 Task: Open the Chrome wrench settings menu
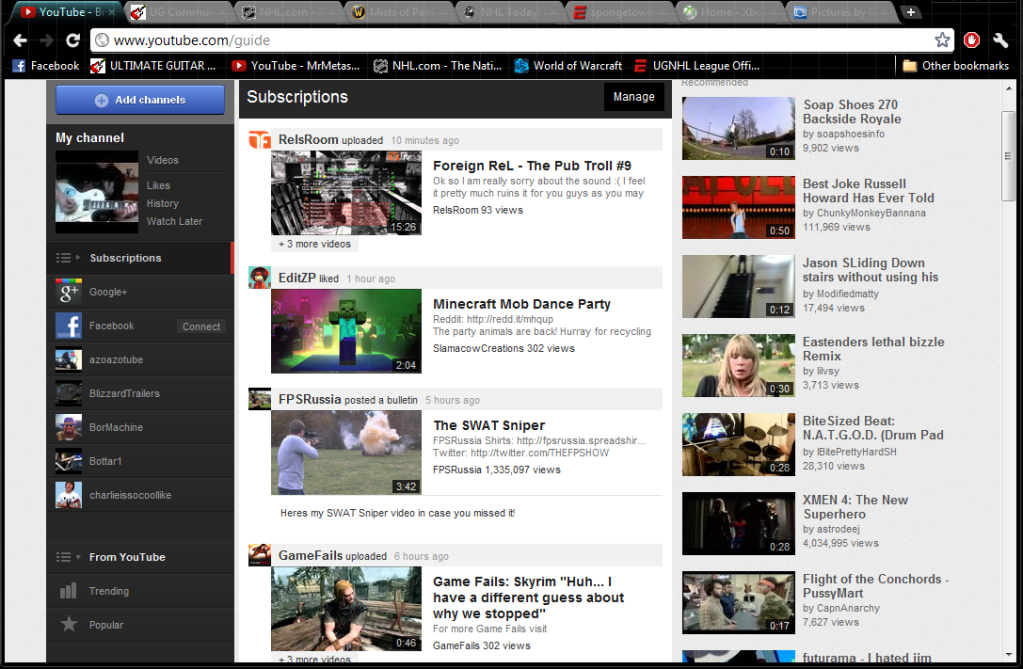tap(1001, 40)
